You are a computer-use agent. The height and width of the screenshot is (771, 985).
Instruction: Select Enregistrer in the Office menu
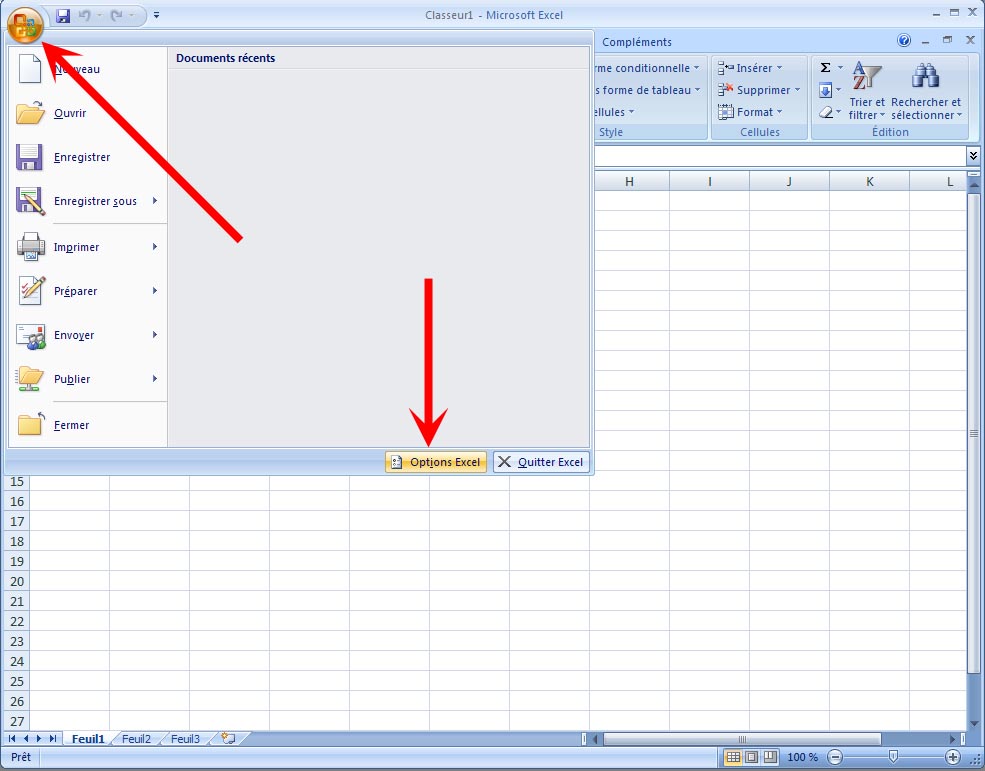click(x=89, y=157)
